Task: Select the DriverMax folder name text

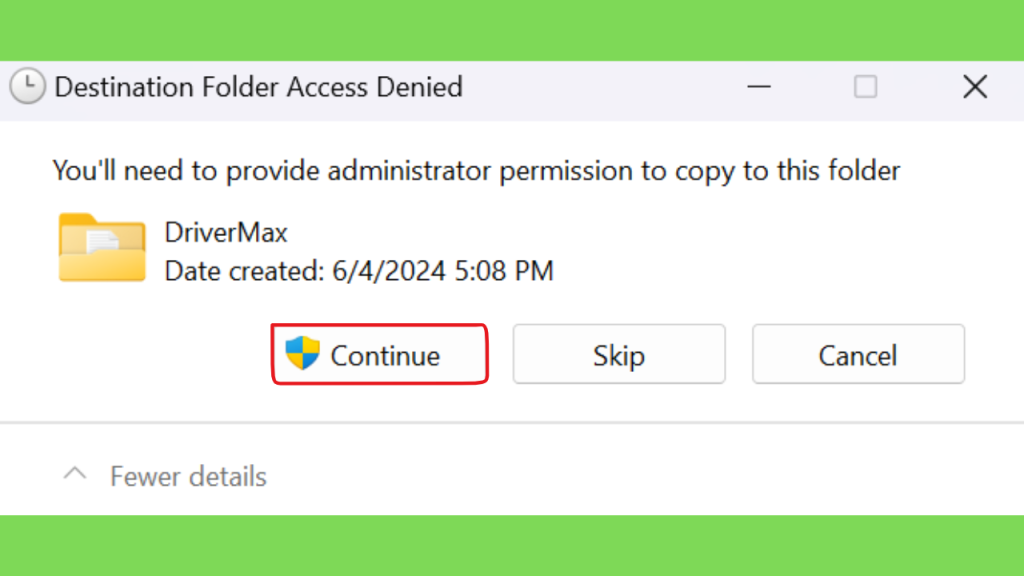Action: [226, 232]
